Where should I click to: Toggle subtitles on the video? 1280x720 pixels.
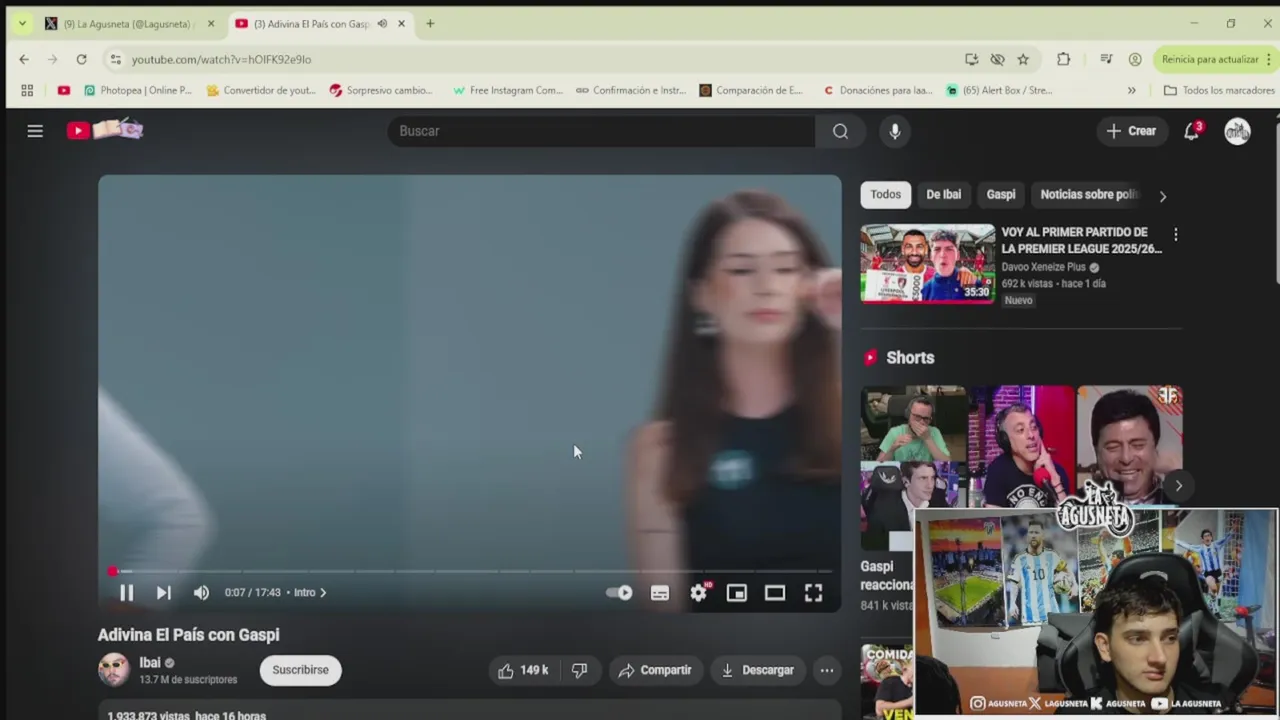coord(660,593)
